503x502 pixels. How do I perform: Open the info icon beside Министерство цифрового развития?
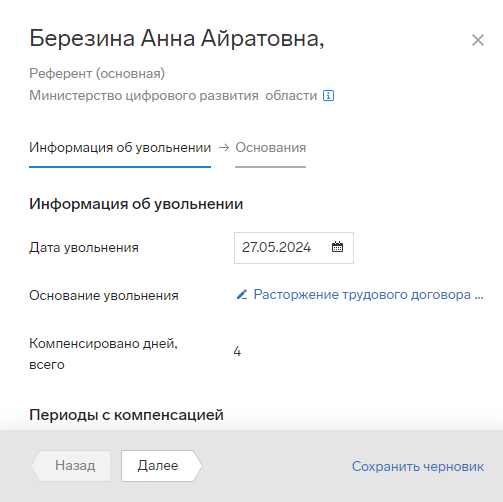pos(328,96)
